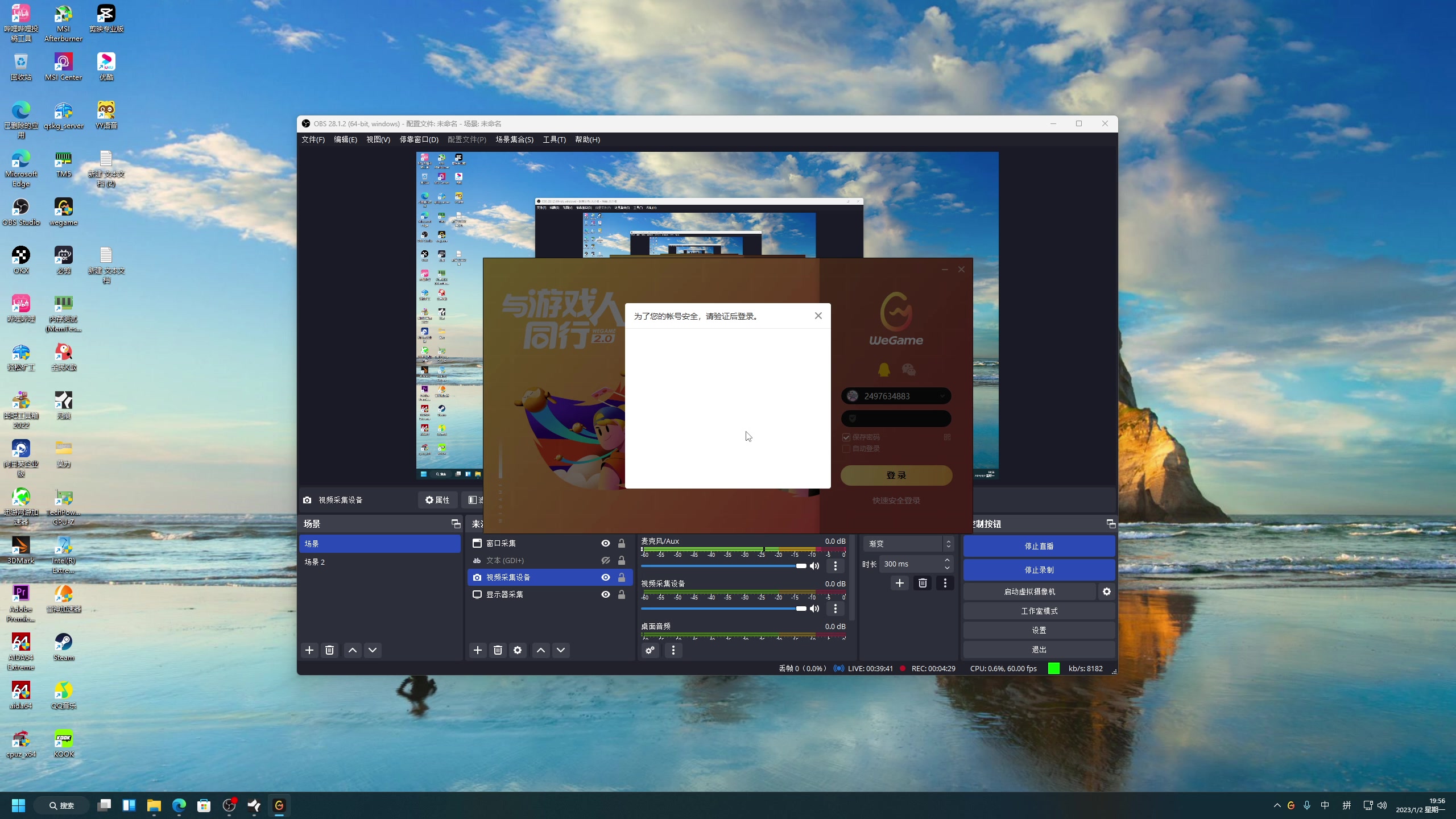Undock the 场景 panel with its float icon
The width and height of the screenshot is (1456, 819).
(456, 524)
